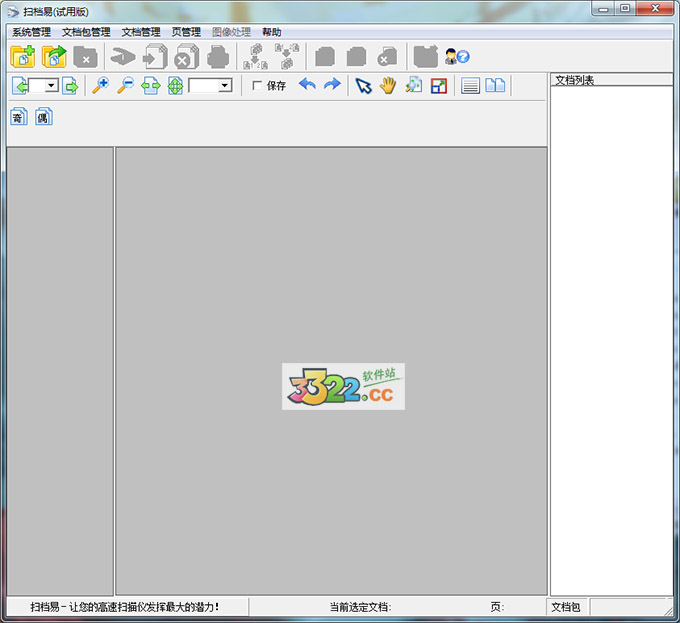Image resolution: width=680 pixels, height=623 pixels.
Task: Click the 当前选定文档 status text
Action: click(360, 607)
